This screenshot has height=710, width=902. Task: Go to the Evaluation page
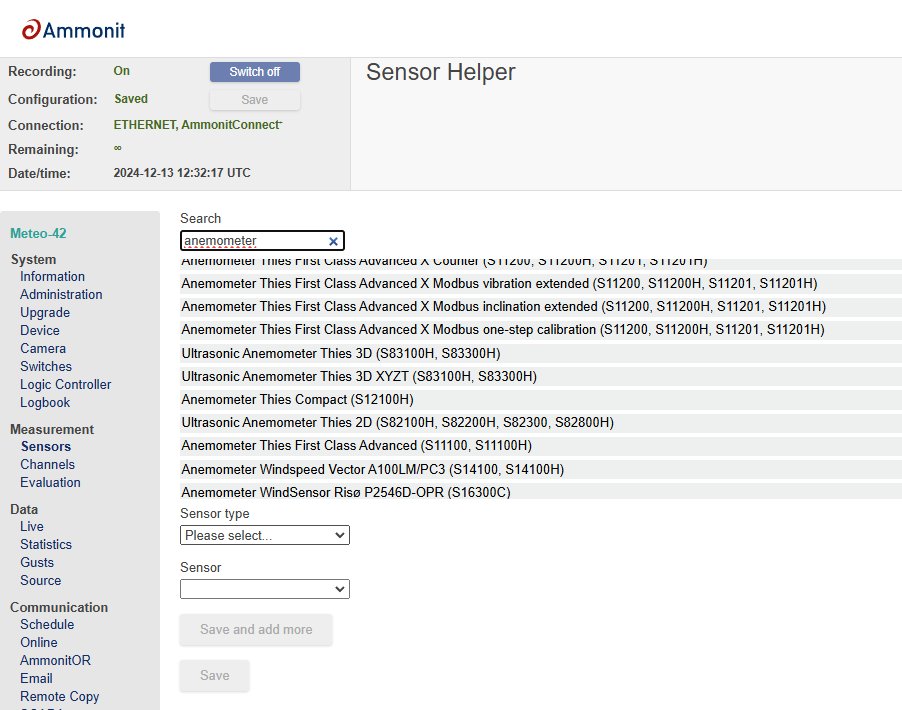(x=50, y=482)
